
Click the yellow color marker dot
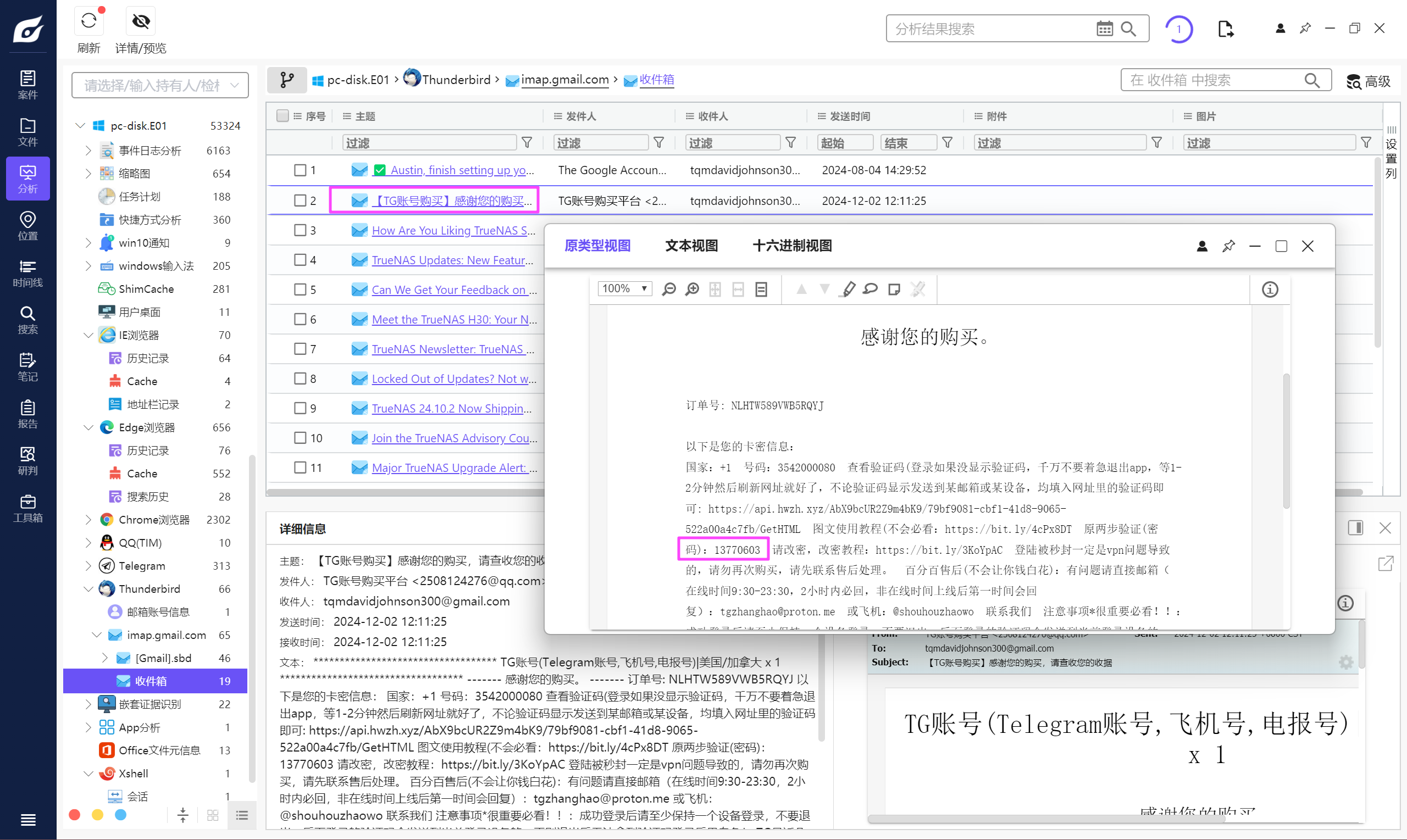click(x=97, y=815)
